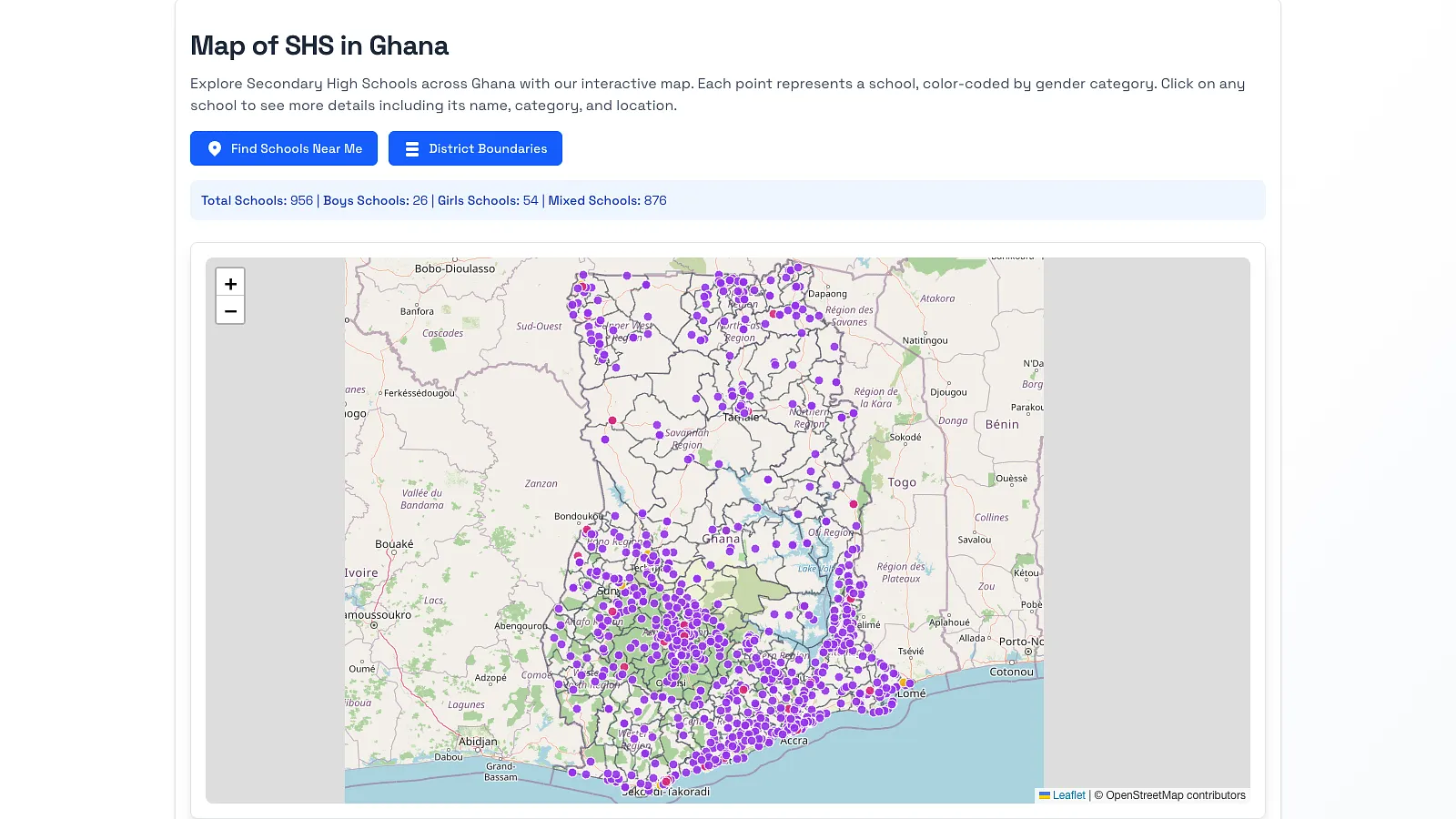1456x819 pixels.
Task: Click the Banfora label on the map
Action: (417, 311)
